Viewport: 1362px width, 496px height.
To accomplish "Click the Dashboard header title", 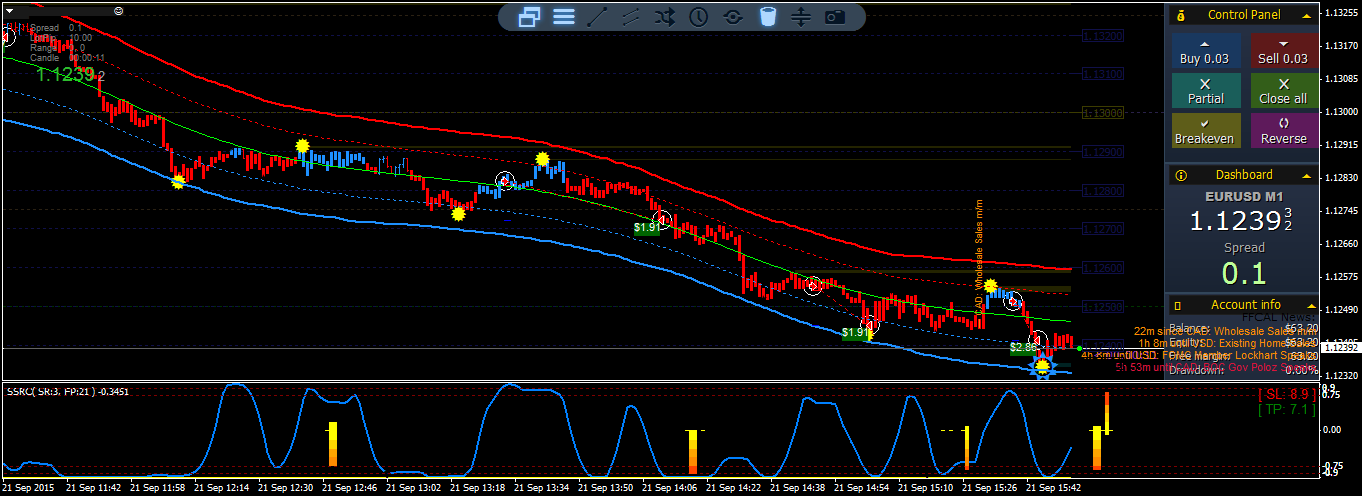I will [x=1244, y=175].
